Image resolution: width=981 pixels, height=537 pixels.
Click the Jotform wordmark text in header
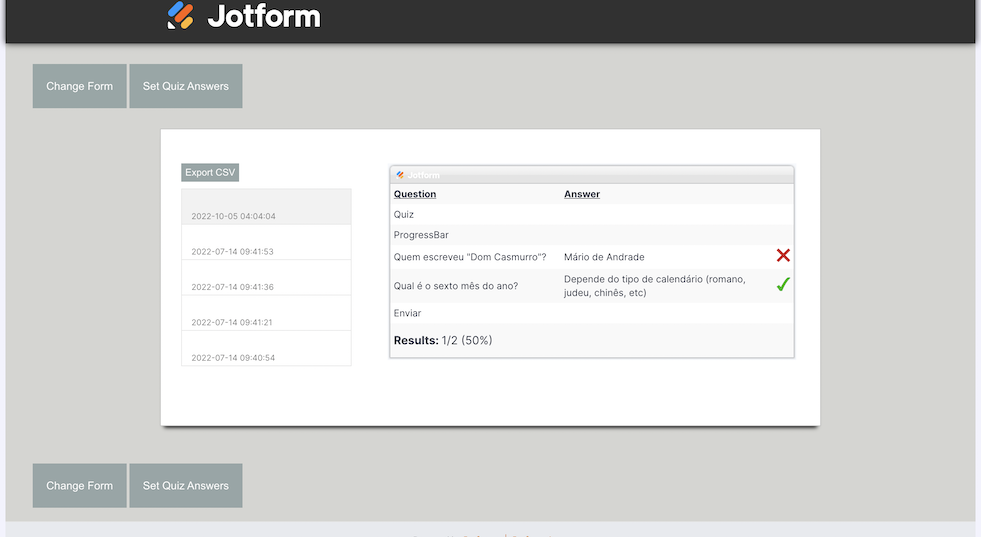click(264, 16)
